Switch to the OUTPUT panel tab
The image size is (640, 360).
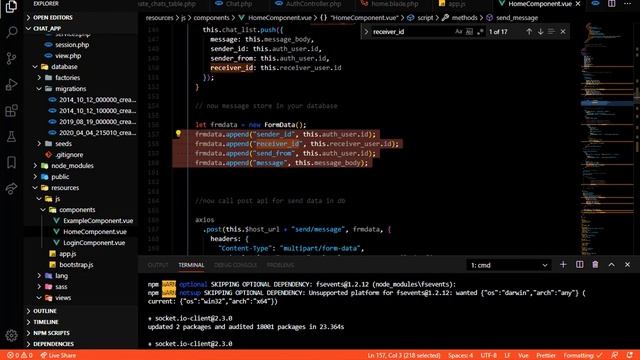click(x=158, y=265)
